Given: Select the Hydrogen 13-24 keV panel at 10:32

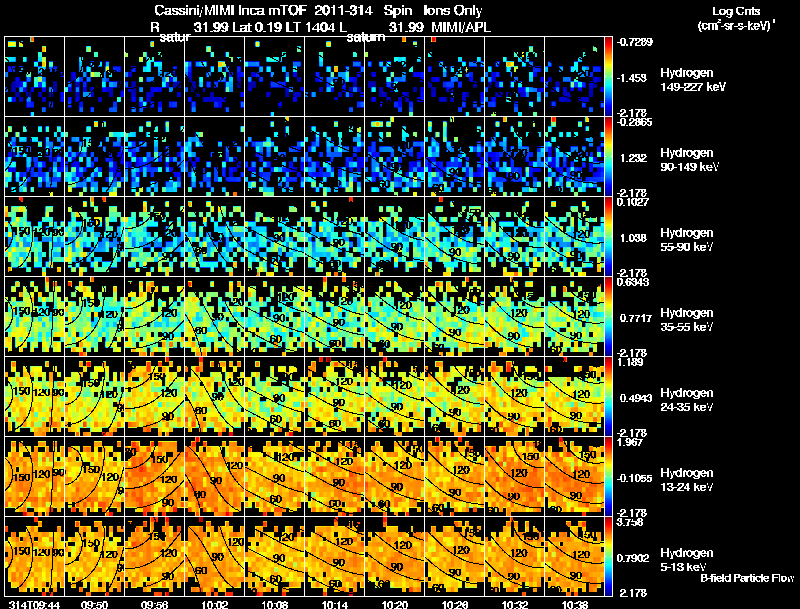Looking at the screenshot, I should [x=515, y=476].
